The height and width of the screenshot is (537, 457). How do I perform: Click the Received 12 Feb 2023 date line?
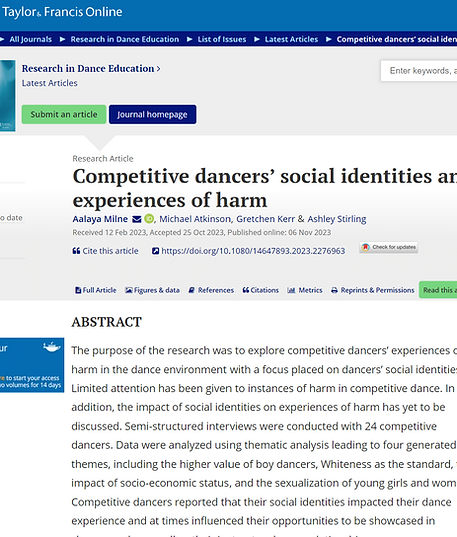pos(202,233)
